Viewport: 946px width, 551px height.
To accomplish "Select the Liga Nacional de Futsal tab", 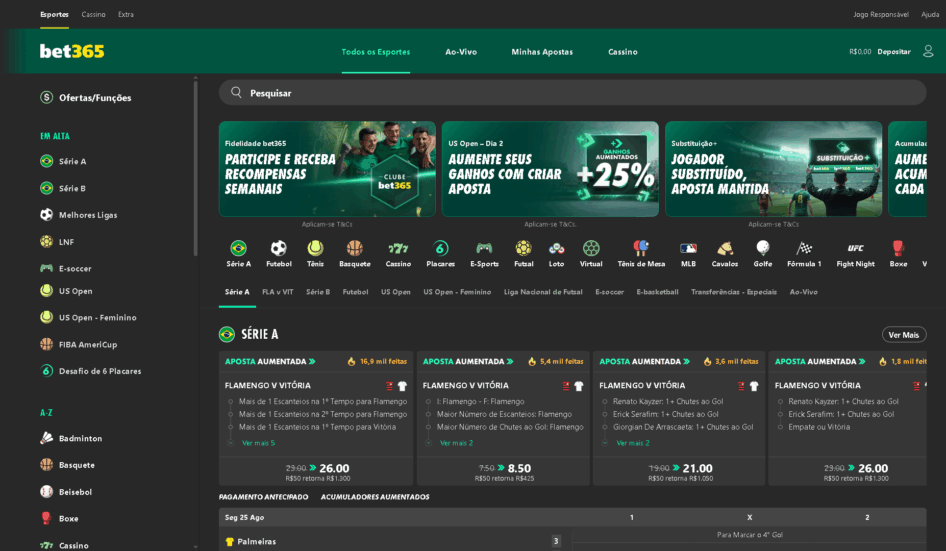I will (x=543, y=292).
